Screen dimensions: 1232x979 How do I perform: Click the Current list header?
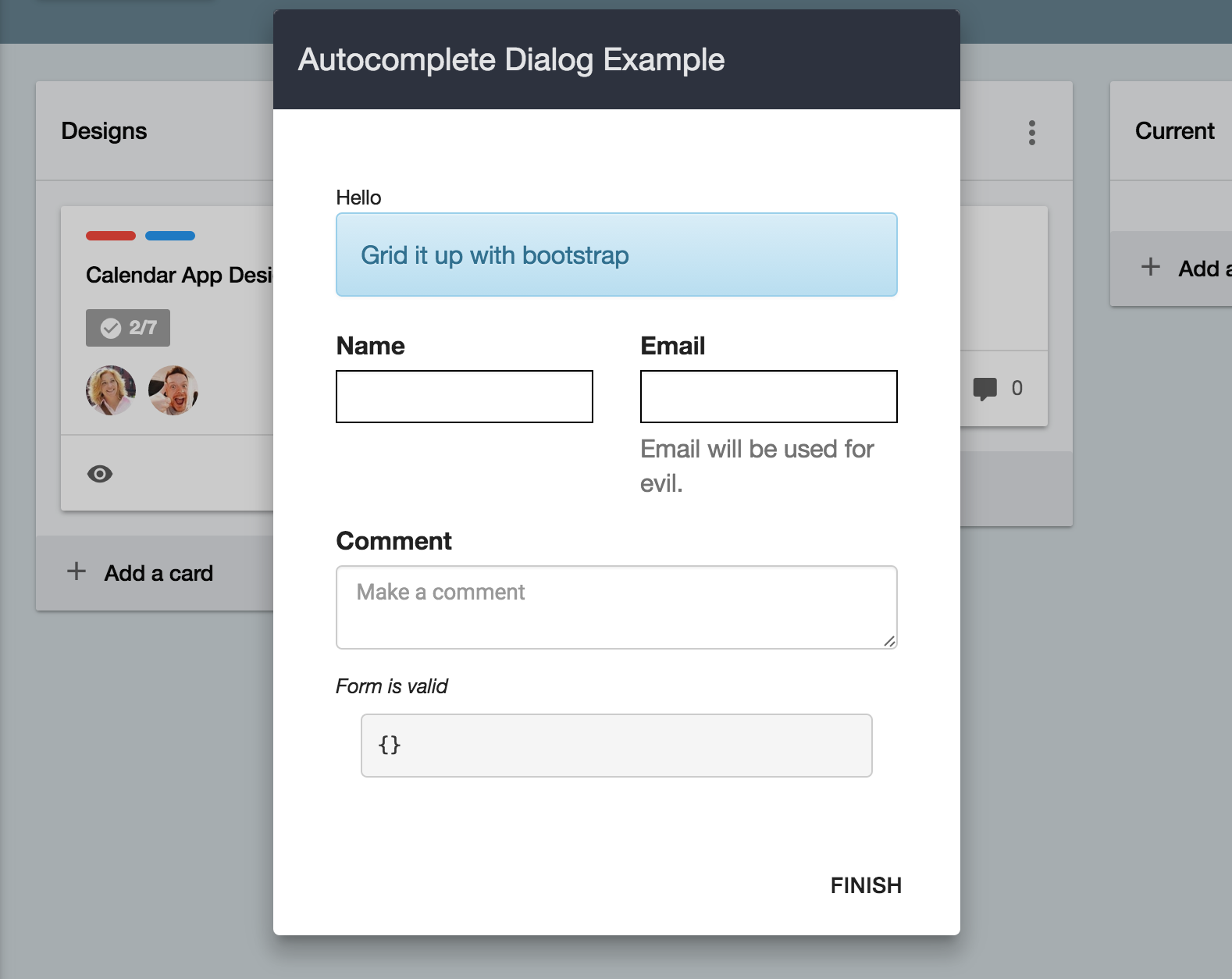[1174, 131]
